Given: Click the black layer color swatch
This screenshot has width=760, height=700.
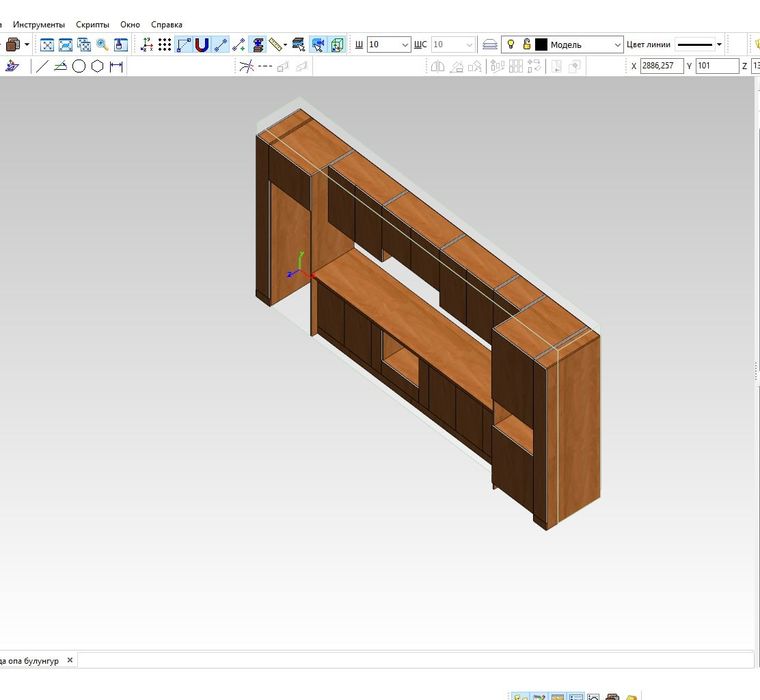Looking at the screenshot, I should 541,45.
